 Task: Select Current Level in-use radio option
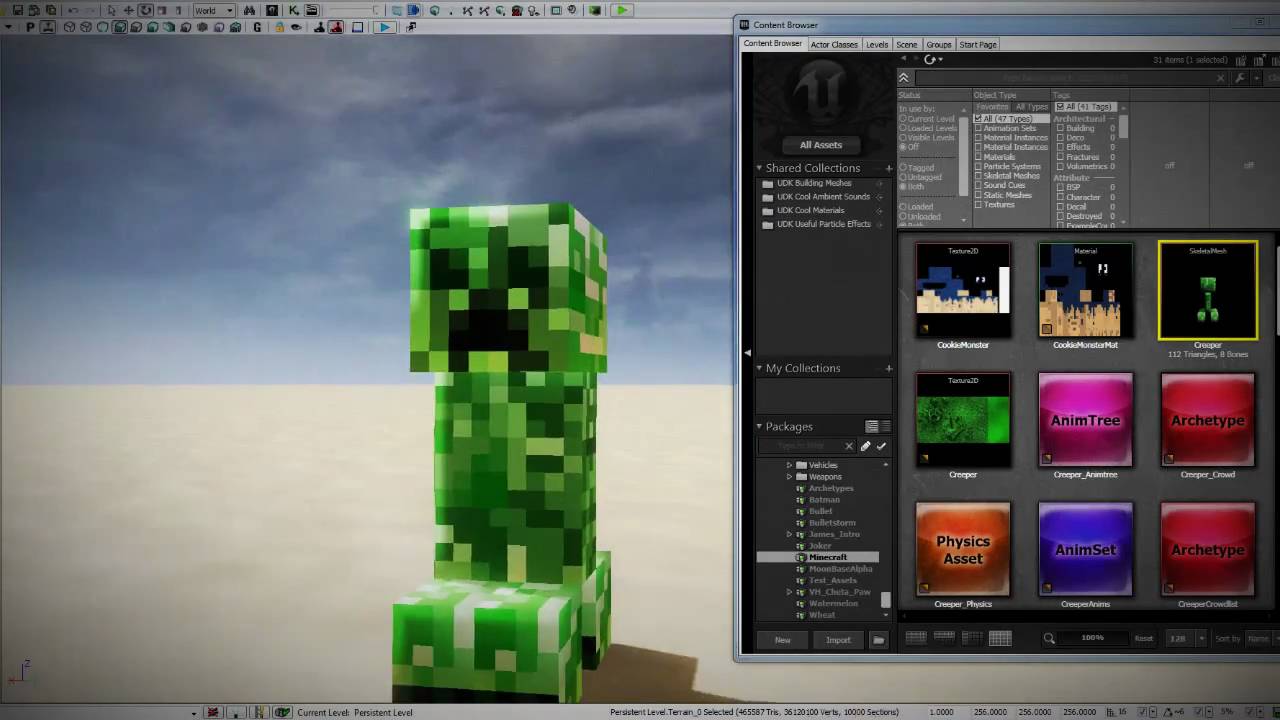point(902,118)
